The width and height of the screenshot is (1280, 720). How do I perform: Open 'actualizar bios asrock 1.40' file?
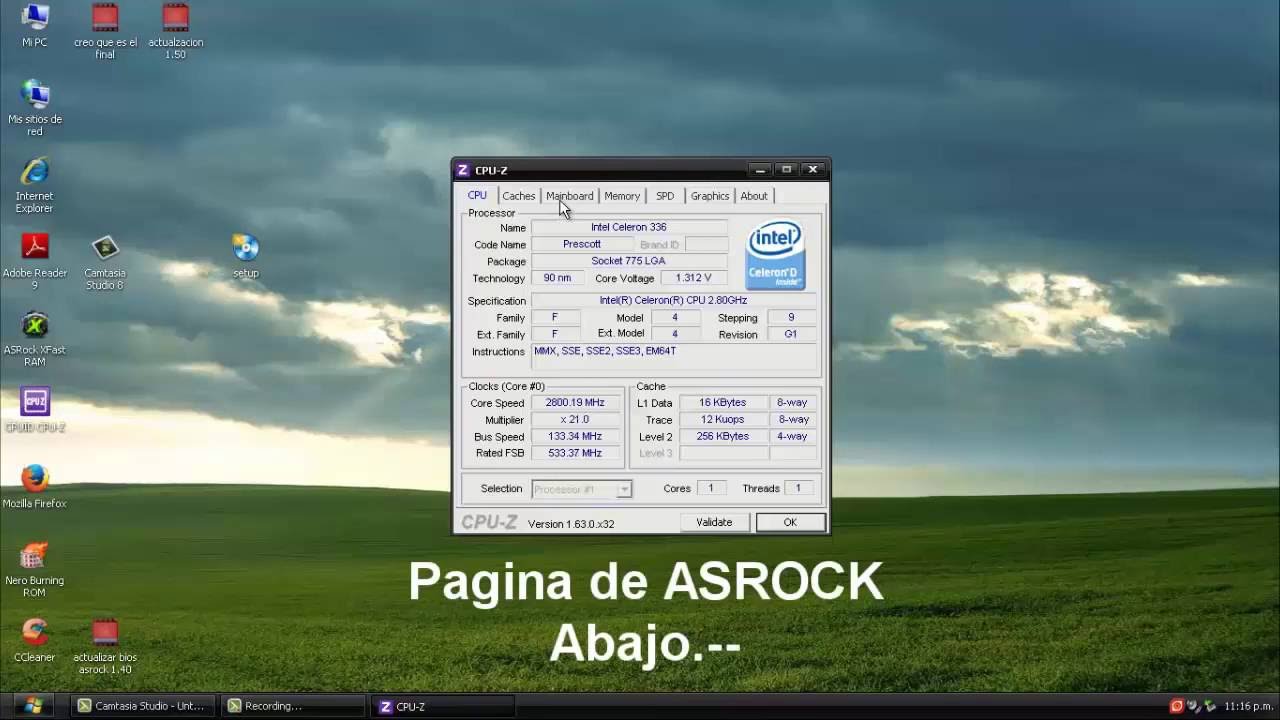(105, 646)
